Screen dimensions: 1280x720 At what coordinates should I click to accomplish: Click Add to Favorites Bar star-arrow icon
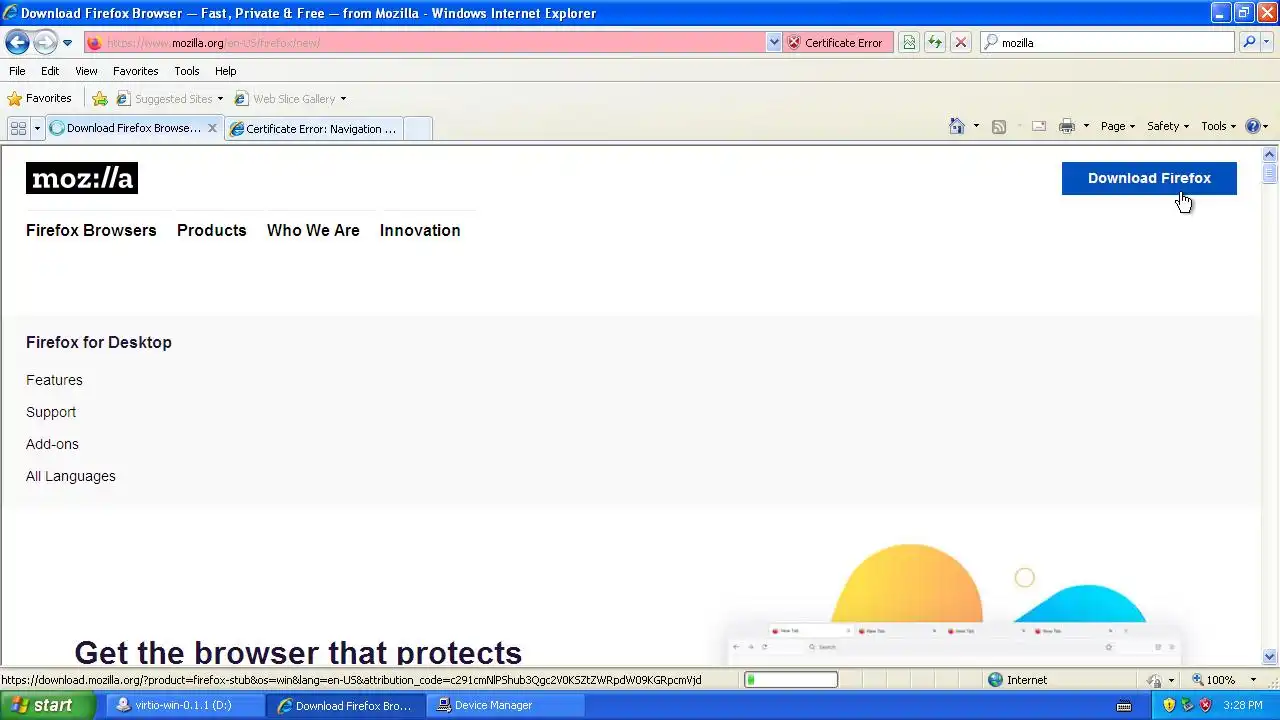coord(100,99)
